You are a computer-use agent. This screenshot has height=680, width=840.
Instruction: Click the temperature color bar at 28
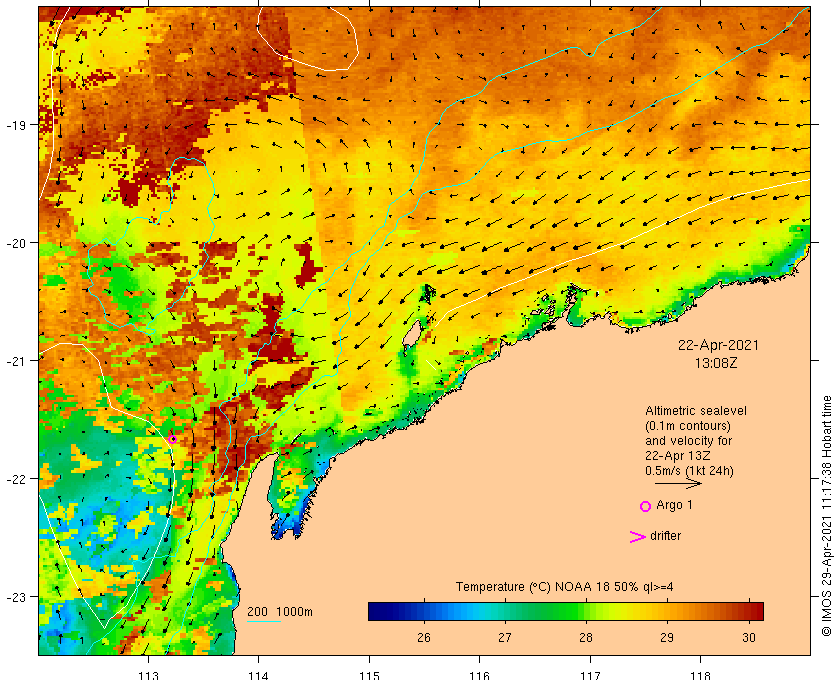click(x=586, y=611)
